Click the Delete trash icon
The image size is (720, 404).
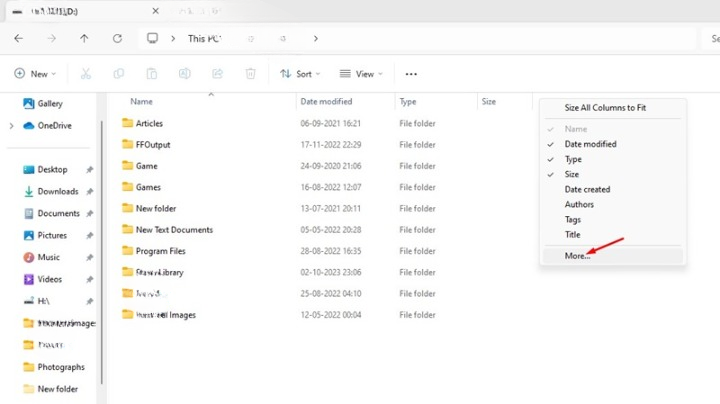(x=250, y=73)
